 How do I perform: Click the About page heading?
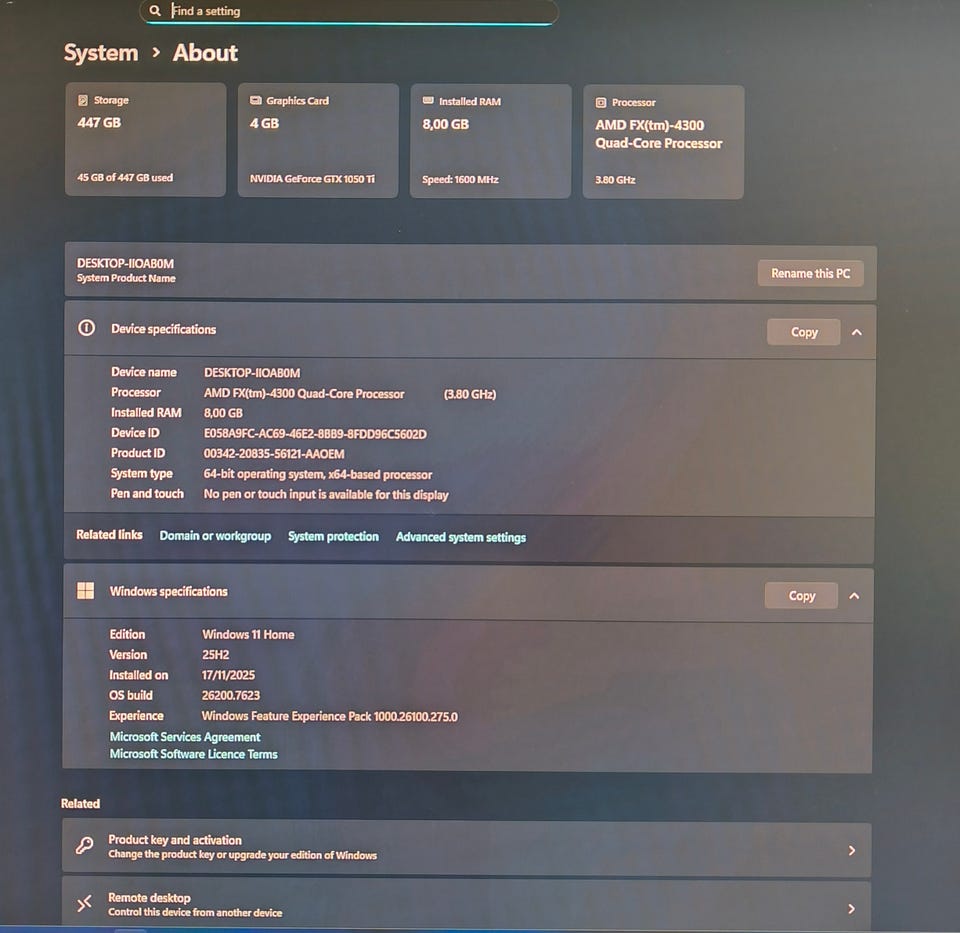(205, 53)
